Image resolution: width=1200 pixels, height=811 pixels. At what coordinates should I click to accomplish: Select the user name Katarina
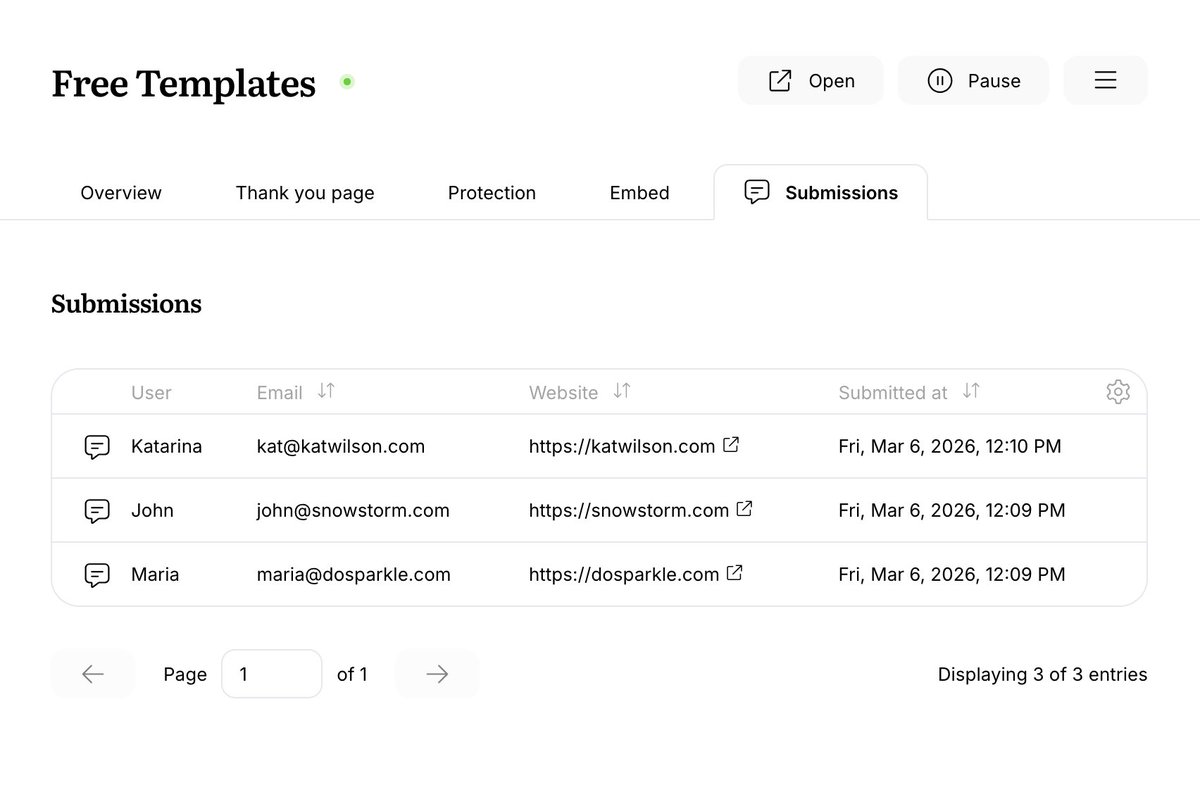[166, 446]
